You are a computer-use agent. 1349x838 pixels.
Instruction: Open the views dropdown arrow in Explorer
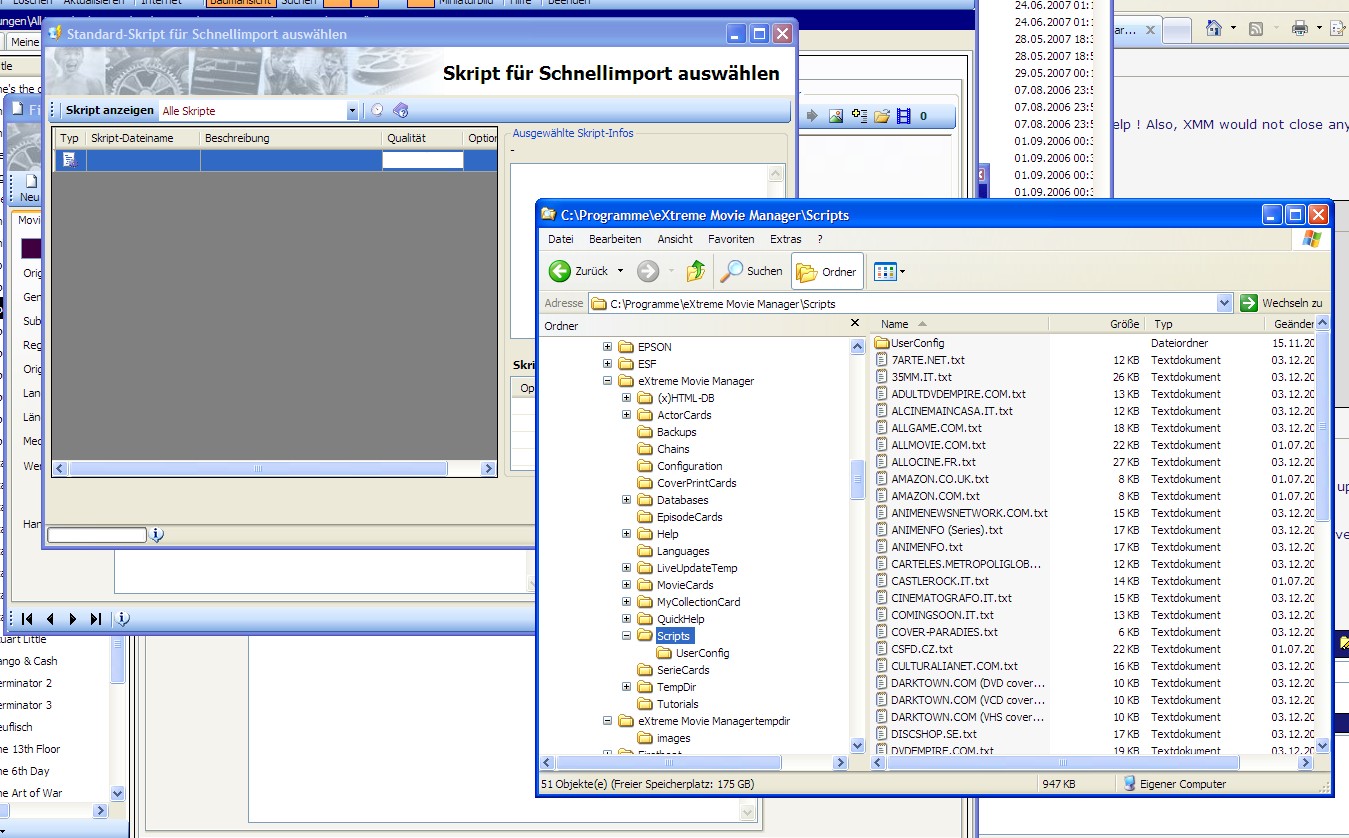point(903,271)
